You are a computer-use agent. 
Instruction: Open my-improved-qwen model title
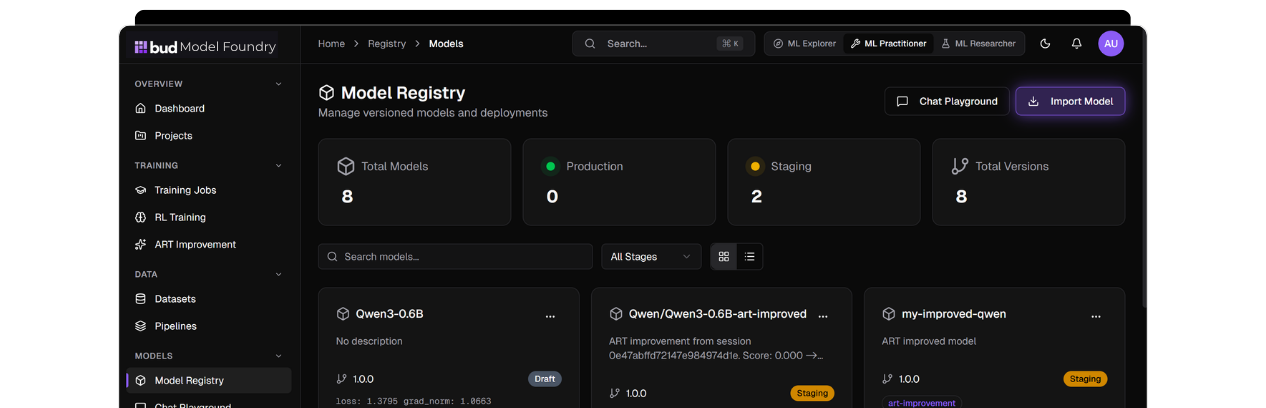click(954, 314)
